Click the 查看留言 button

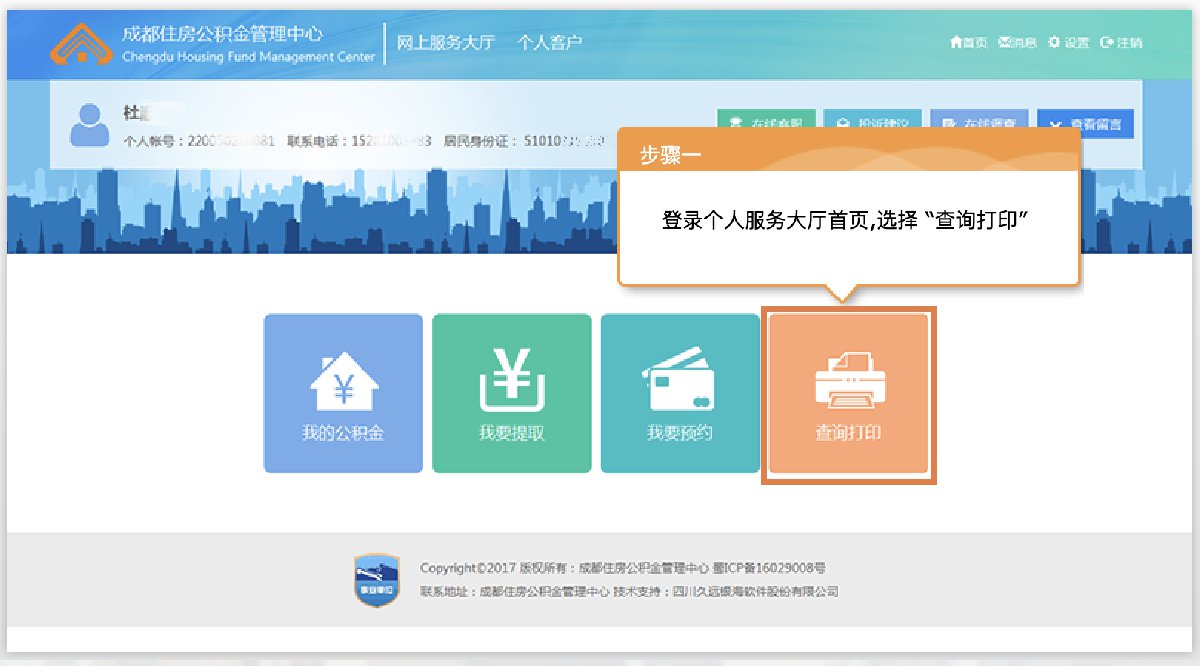(1085, 125)
